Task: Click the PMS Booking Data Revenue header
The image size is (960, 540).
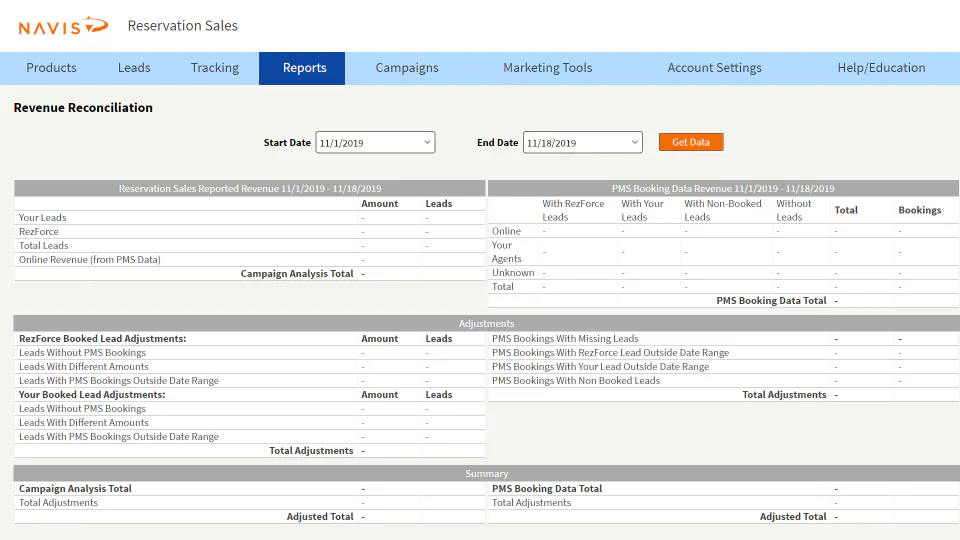Action: [x=723, y=189]
